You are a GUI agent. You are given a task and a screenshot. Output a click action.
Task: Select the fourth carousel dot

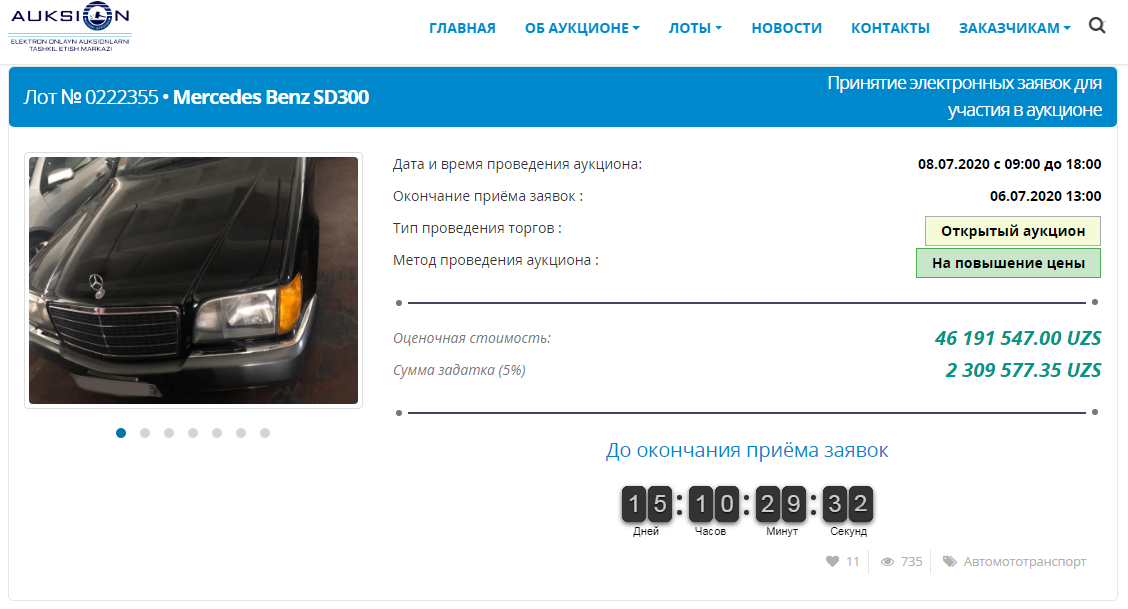point(193,433)
